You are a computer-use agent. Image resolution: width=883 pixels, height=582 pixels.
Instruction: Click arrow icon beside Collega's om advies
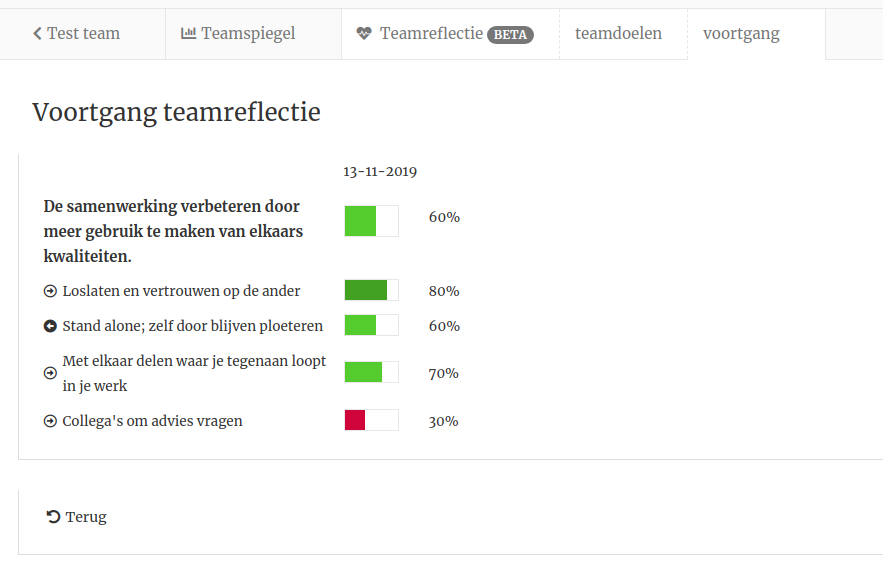click(x=50, y=421)
